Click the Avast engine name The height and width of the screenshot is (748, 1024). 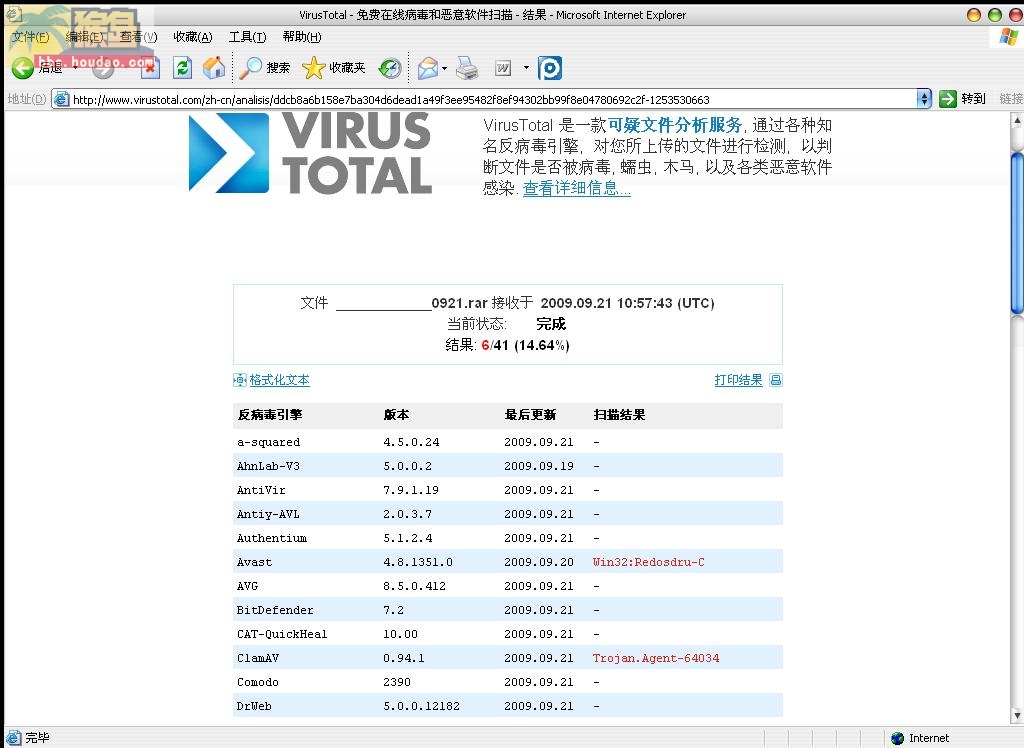(x=254, y=562)
